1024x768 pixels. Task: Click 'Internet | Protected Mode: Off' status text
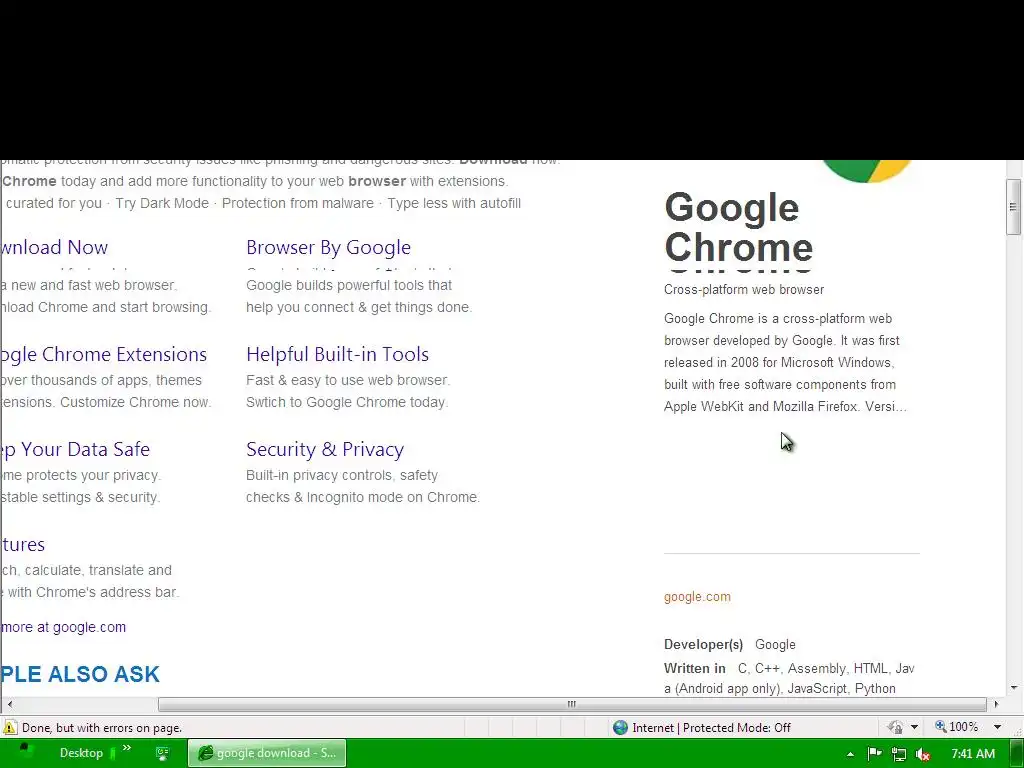pos(711,728)
